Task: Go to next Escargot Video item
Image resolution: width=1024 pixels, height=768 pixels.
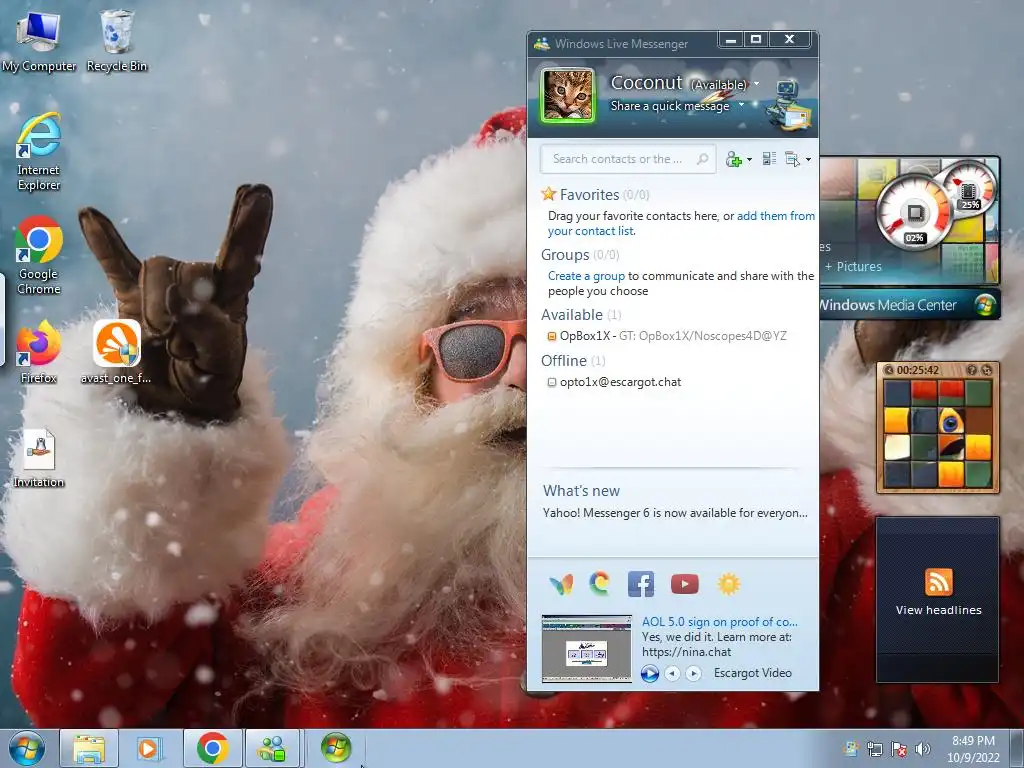Action: [694, 673]
